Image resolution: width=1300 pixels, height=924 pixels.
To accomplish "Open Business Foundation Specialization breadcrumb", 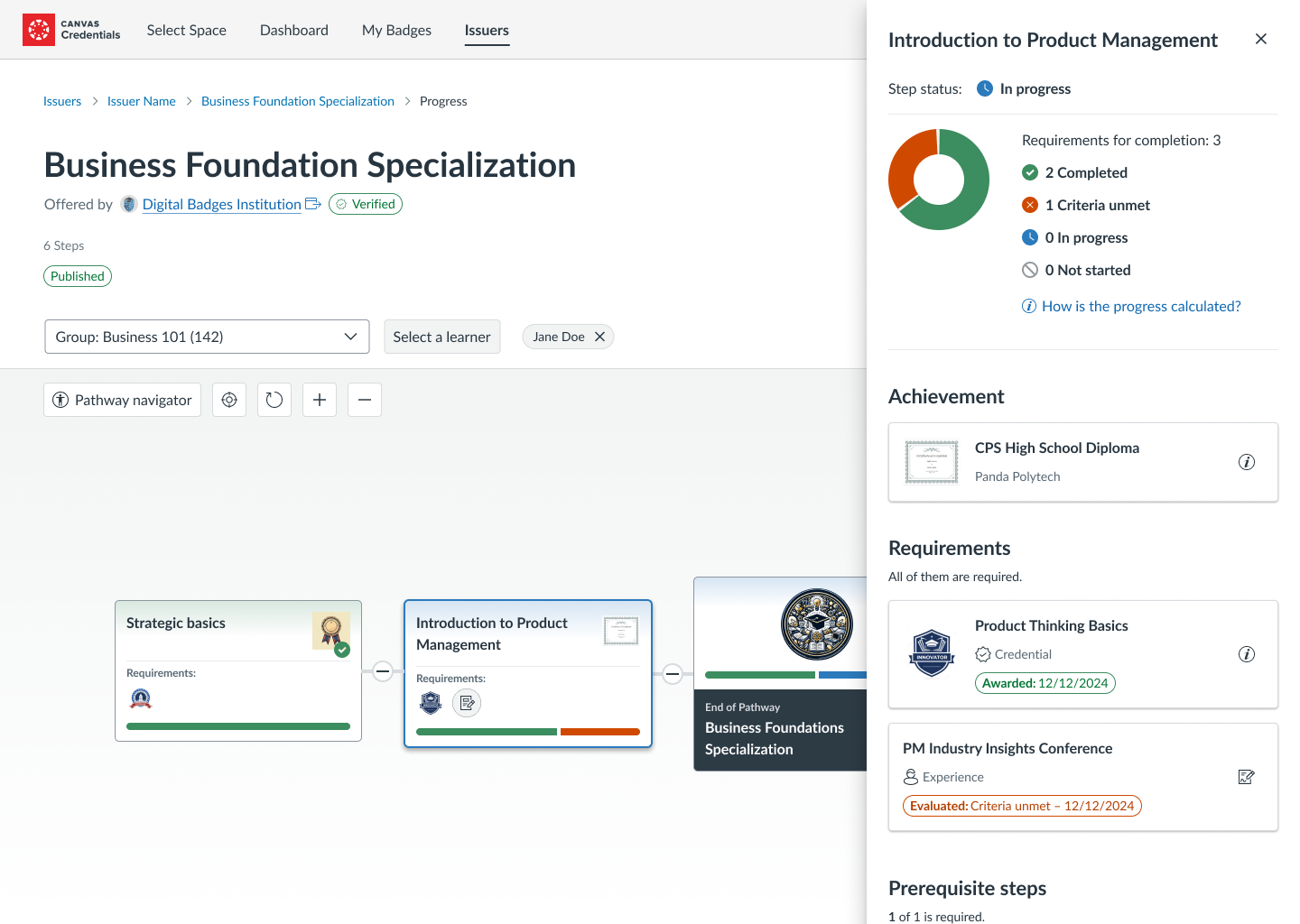I will point(298,101).
